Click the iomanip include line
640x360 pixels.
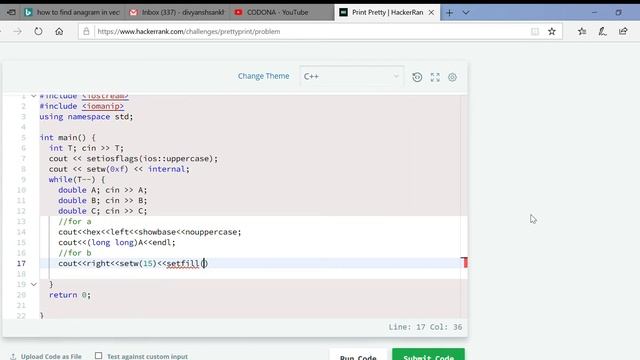pyautogui.click(x=82, y=106)
